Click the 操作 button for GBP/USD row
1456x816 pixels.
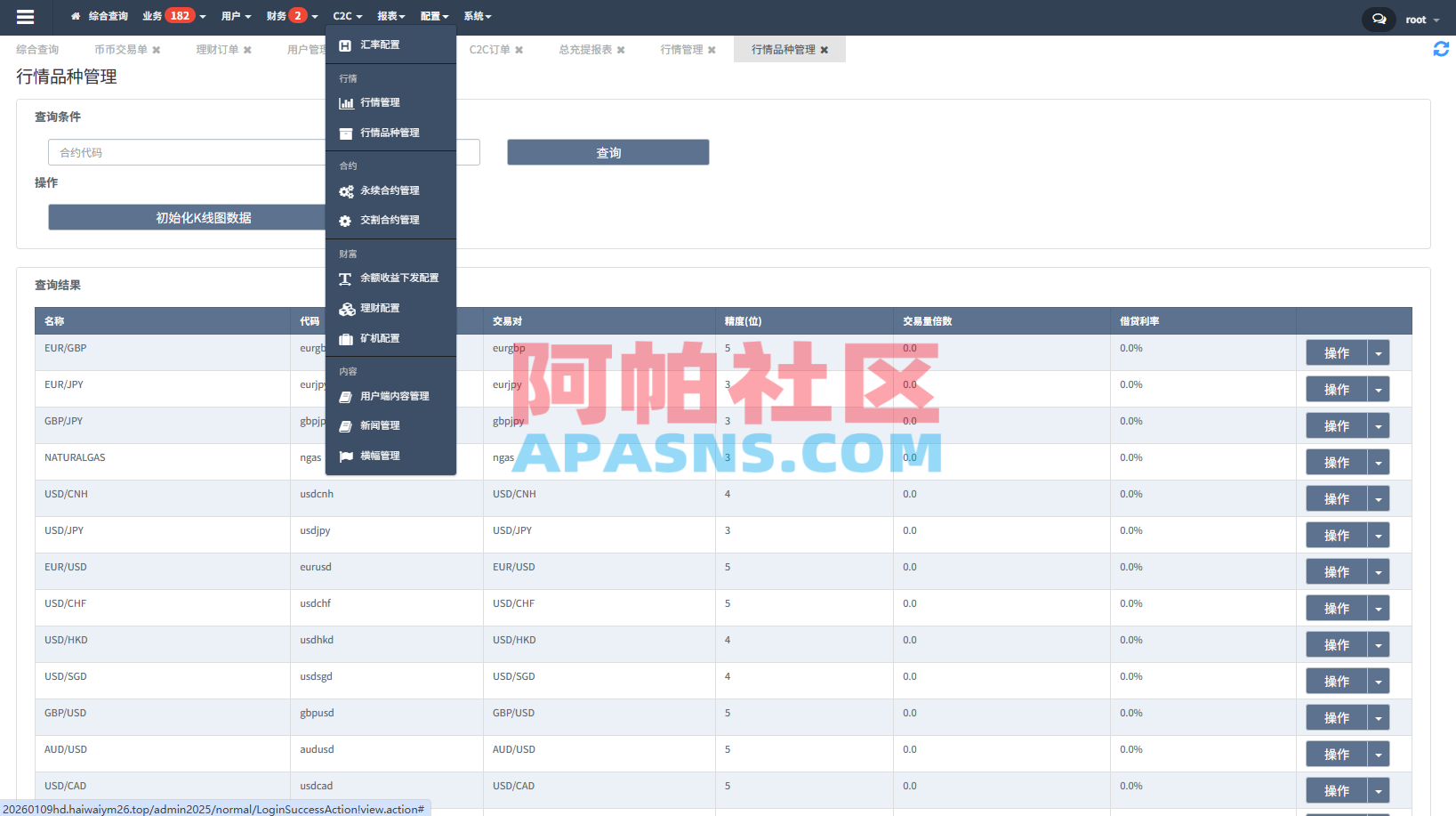1336,718
